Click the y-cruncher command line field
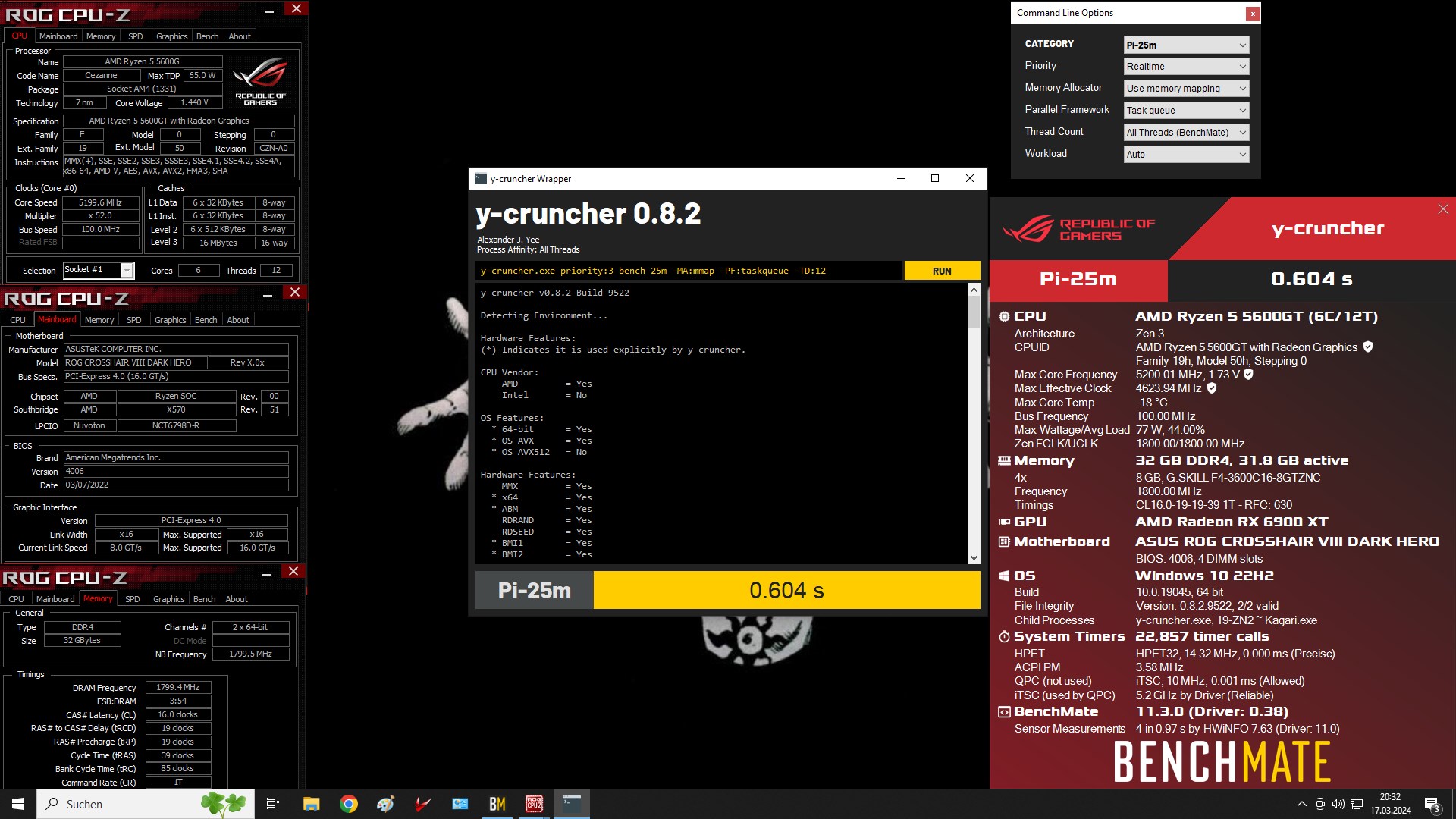 (689, 271)
